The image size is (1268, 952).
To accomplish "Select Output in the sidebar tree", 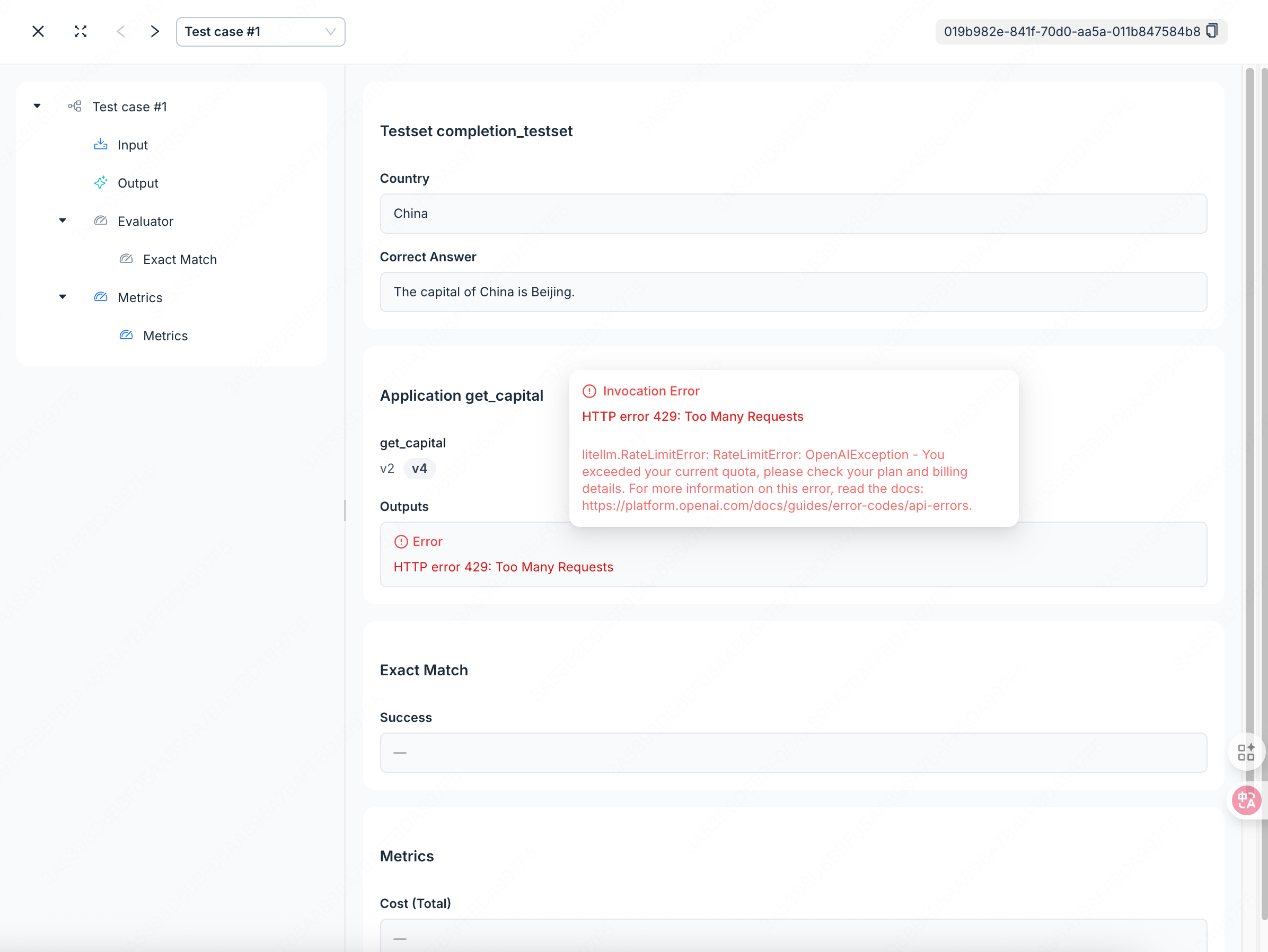I will (138, 183).
